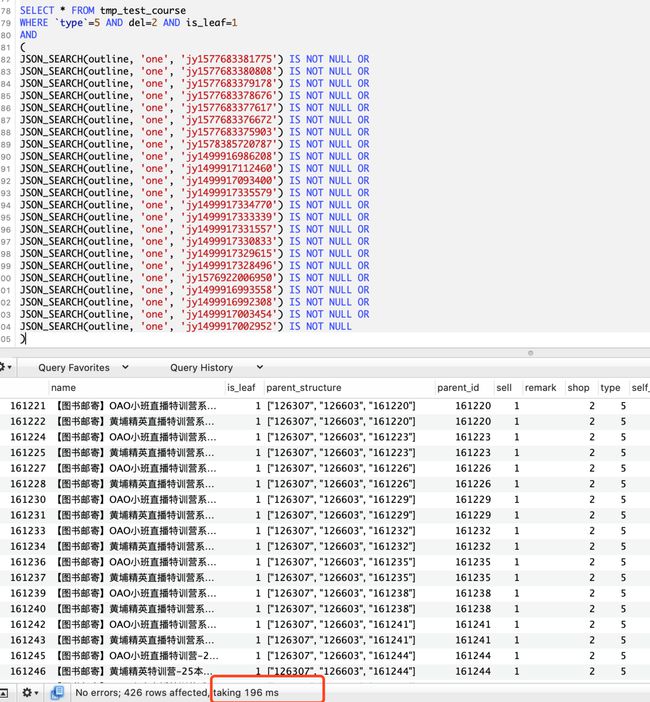Select result row with id 161240
This screenshot has width=650, height=702.
[325, 609]
